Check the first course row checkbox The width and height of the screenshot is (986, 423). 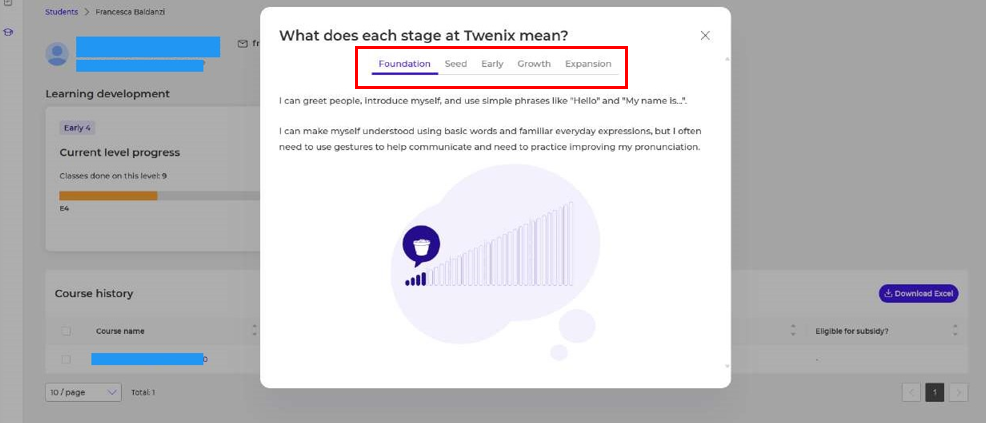pyautogui.click(x=66, y=360)
